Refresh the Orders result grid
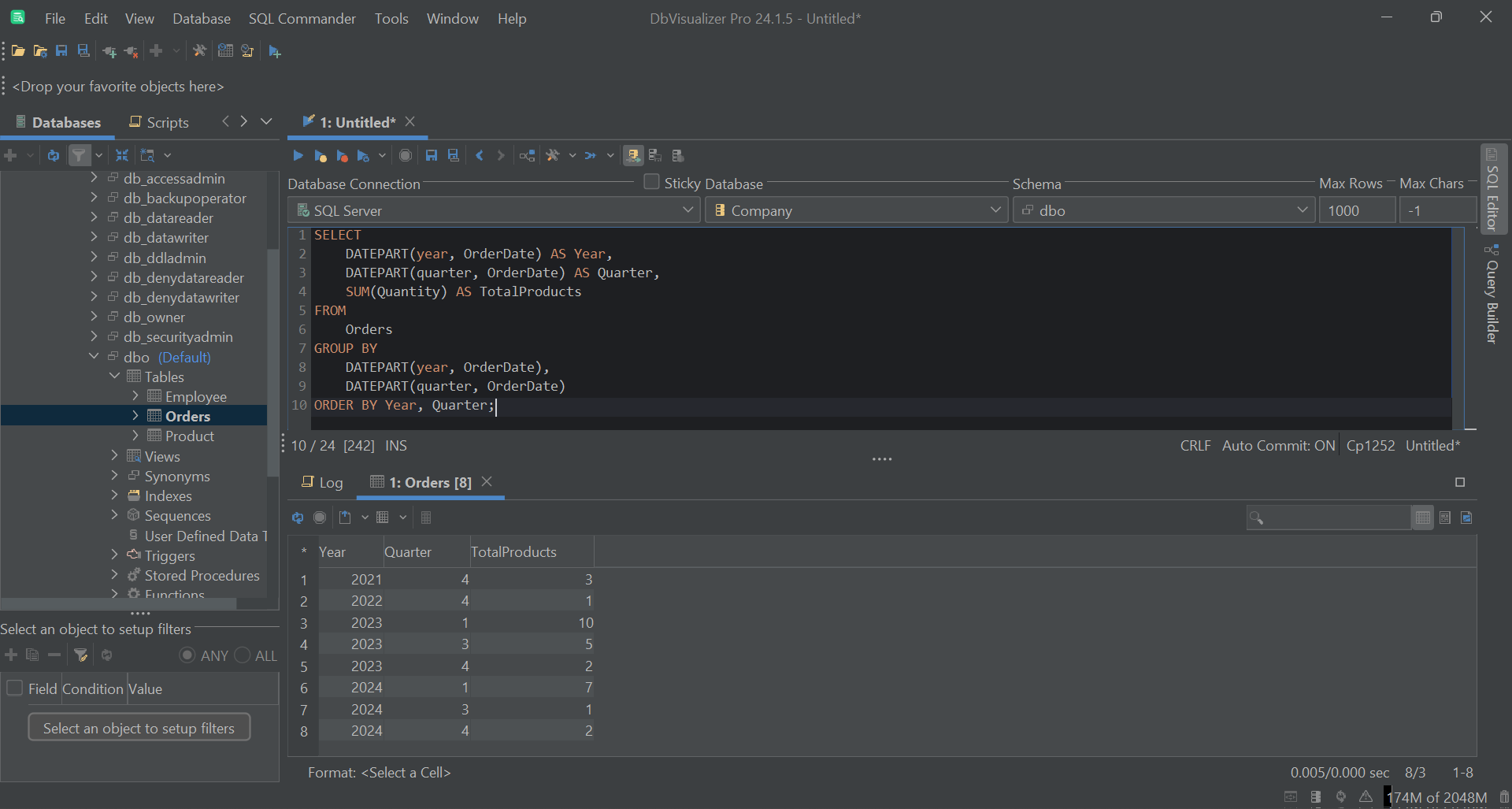The width and height of the screenshot is (1512, 809). (x=298, y=518)
